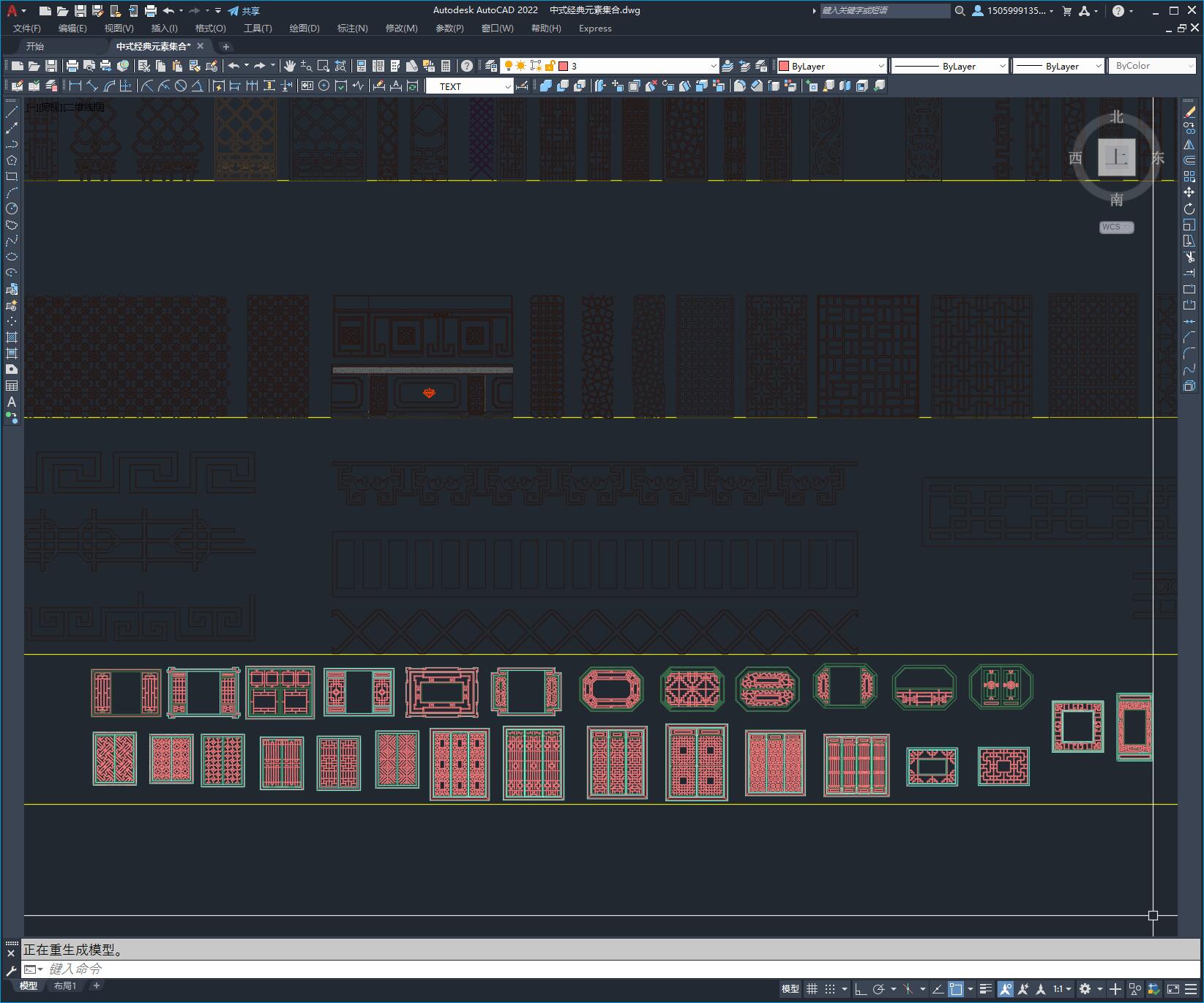This screenshot has width=1204, height=1003.
Task: Click the 共享 share button
Action: pyautogui.click(x=244, y=11)
